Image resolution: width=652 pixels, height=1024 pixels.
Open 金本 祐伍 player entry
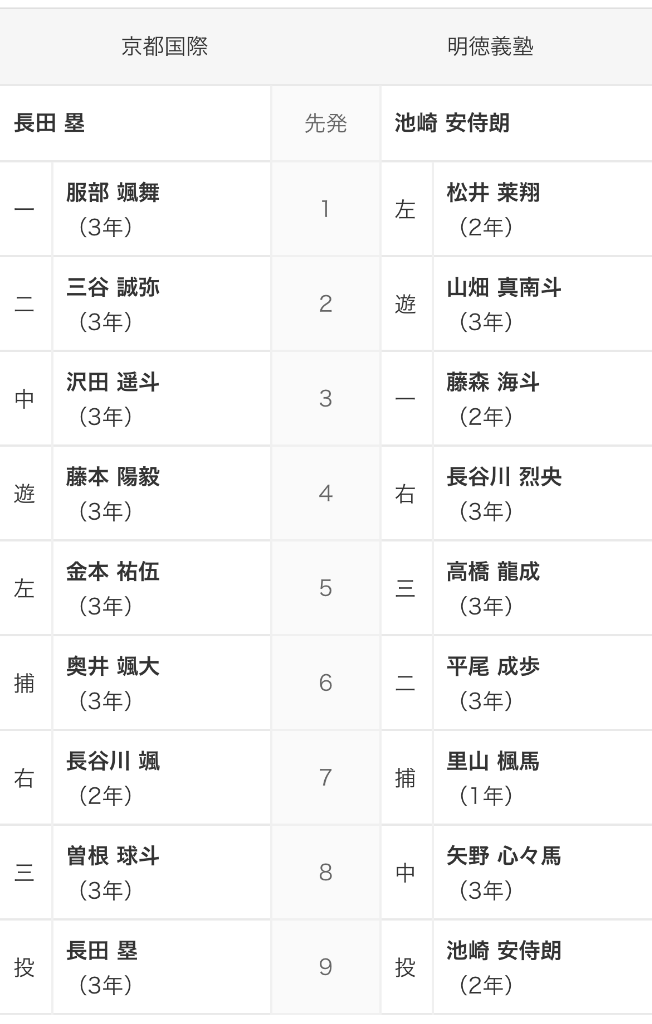click(x=113, y=571)
